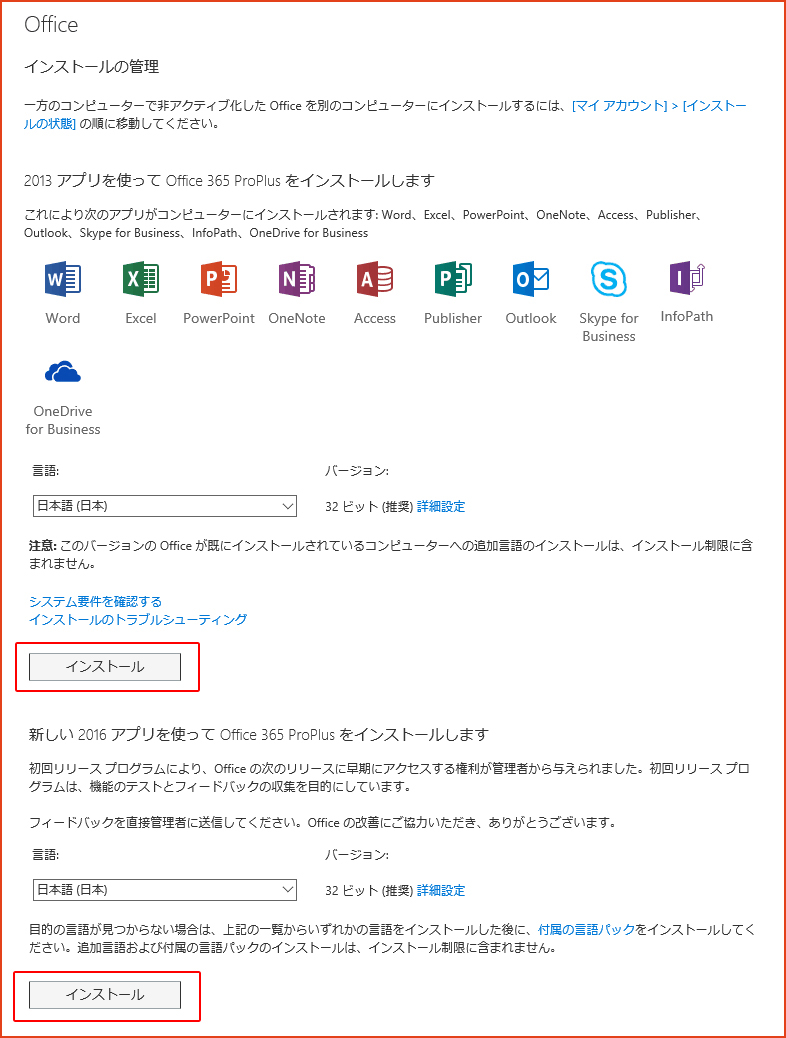This screenshot has height=1038, width=786.
Task: Click the バージョン: label in the 2016 section
Action: click(357, 855)
